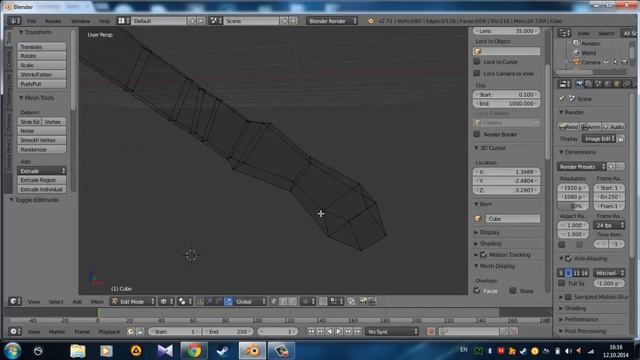Open the Mitchell filter dropdown
Screen dimensions: 640x360
[609, 273]
